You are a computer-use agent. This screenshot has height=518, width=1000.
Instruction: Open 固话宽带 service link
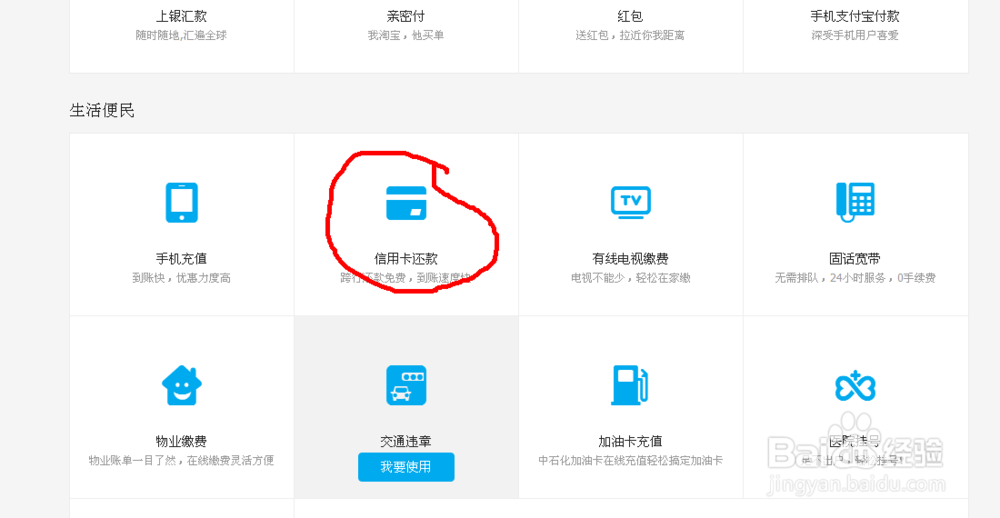coord(855,259)
